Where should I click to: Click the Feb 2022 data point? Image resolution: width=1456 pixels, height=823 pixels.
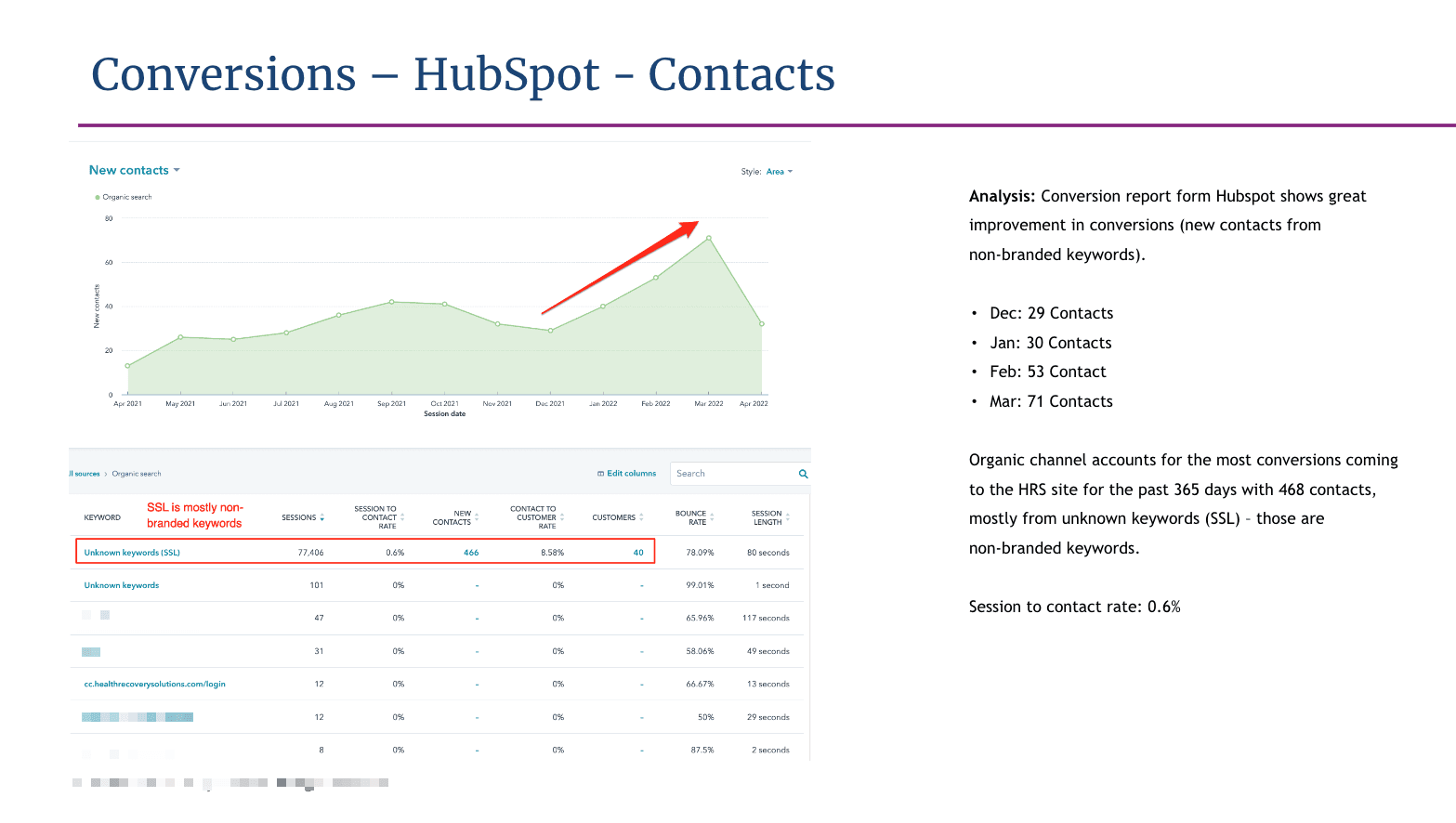coord(656,278)
